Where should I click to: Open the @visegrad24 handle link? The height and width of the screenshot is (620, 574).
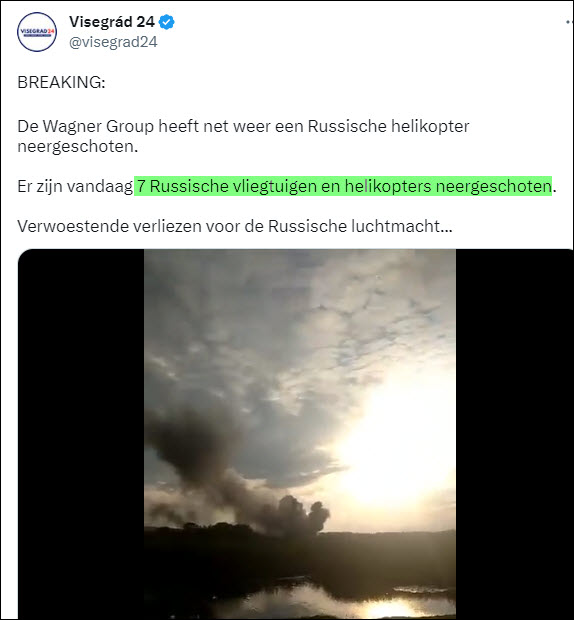[x=113, y=42]
